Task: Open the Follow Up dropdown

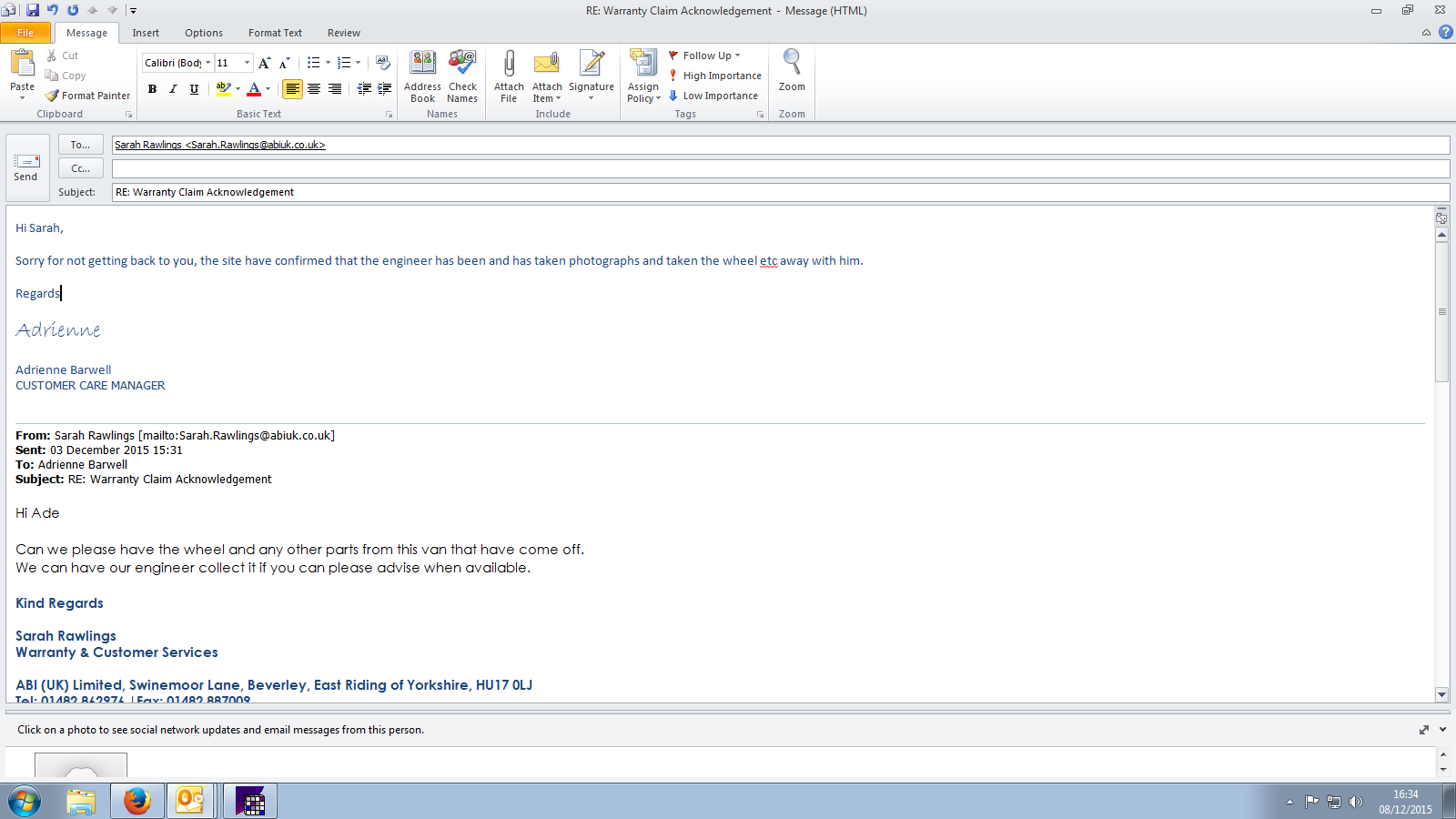Action: (706, 56)
